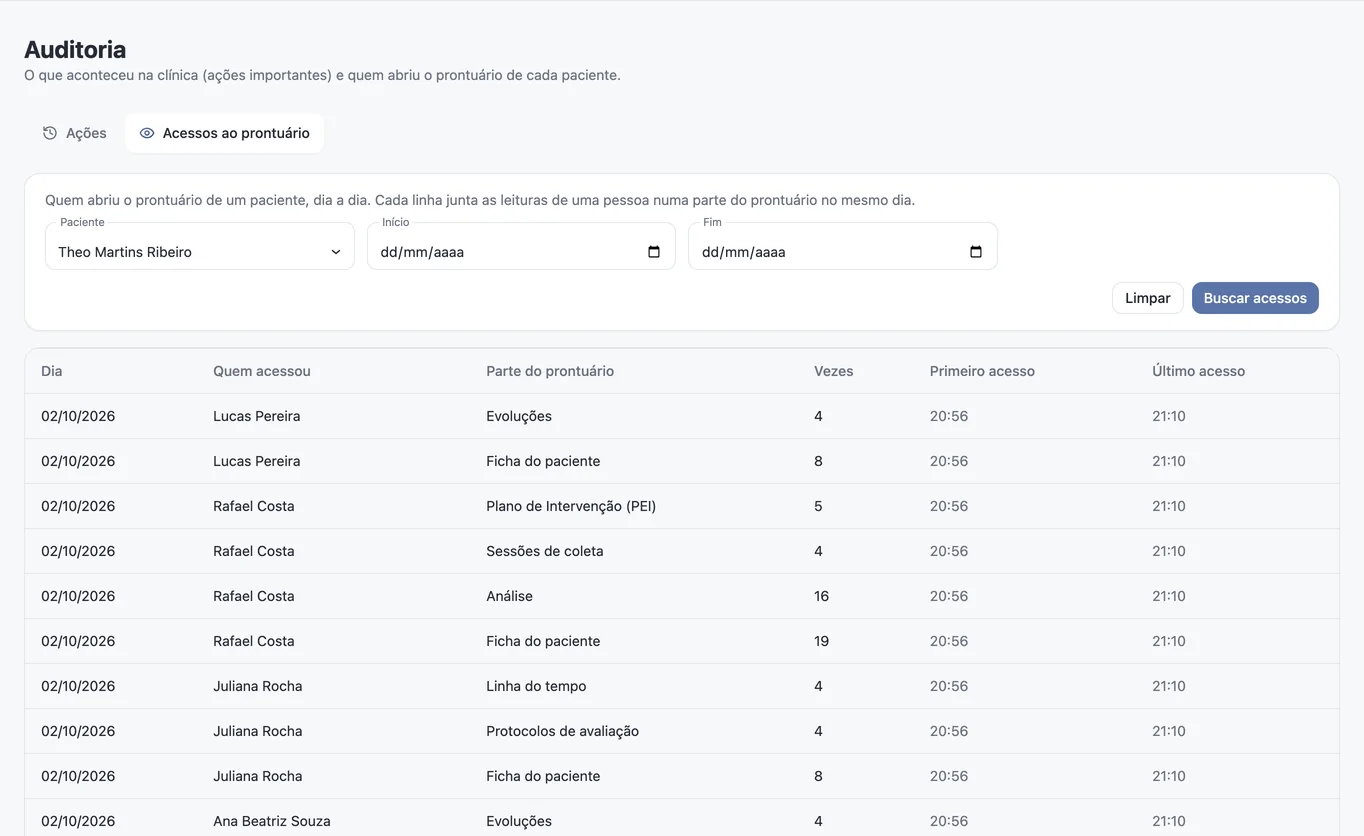Screen dimensions: 1364x836
Task: Click Ficha do paciente in Rafael Costa's row
Action: tap(543, 641)
